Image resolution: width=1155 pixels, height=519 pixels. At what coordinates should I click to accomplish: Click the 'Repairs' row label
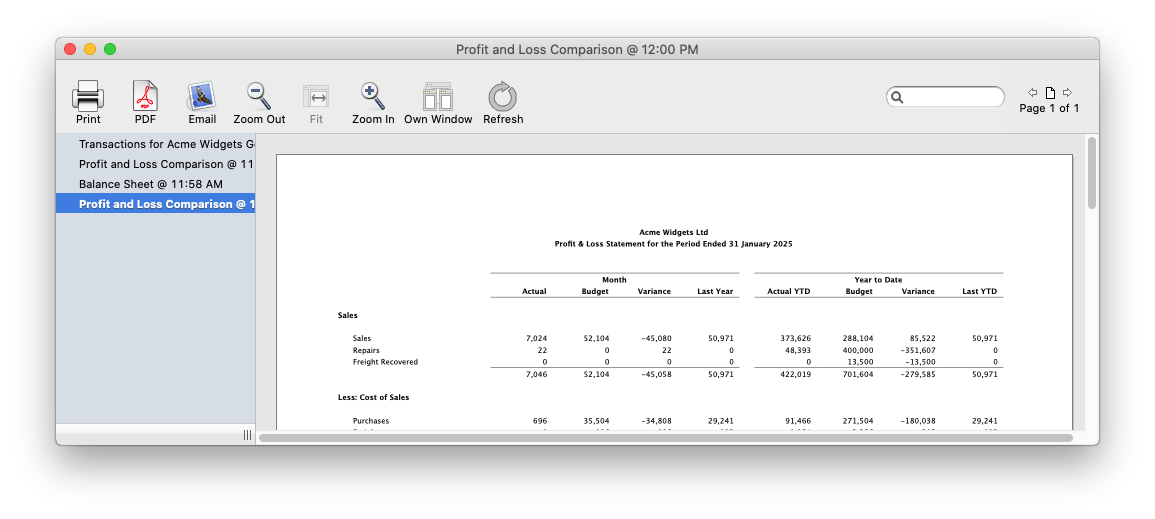click(366, 350)
